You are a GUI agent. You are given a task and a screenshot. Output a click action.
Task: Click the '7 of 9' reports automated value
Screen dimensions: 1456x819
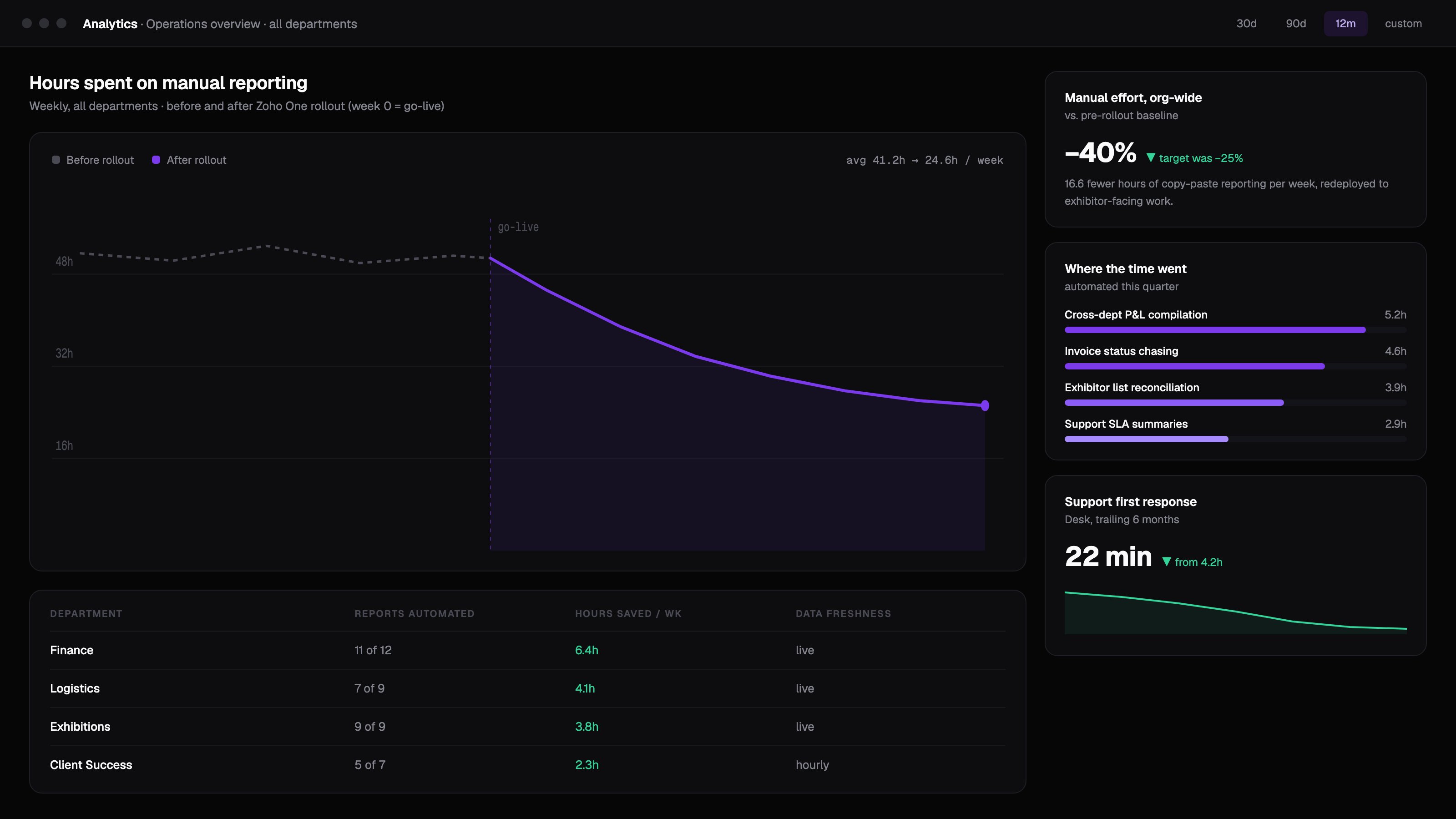tap(369, 688)
